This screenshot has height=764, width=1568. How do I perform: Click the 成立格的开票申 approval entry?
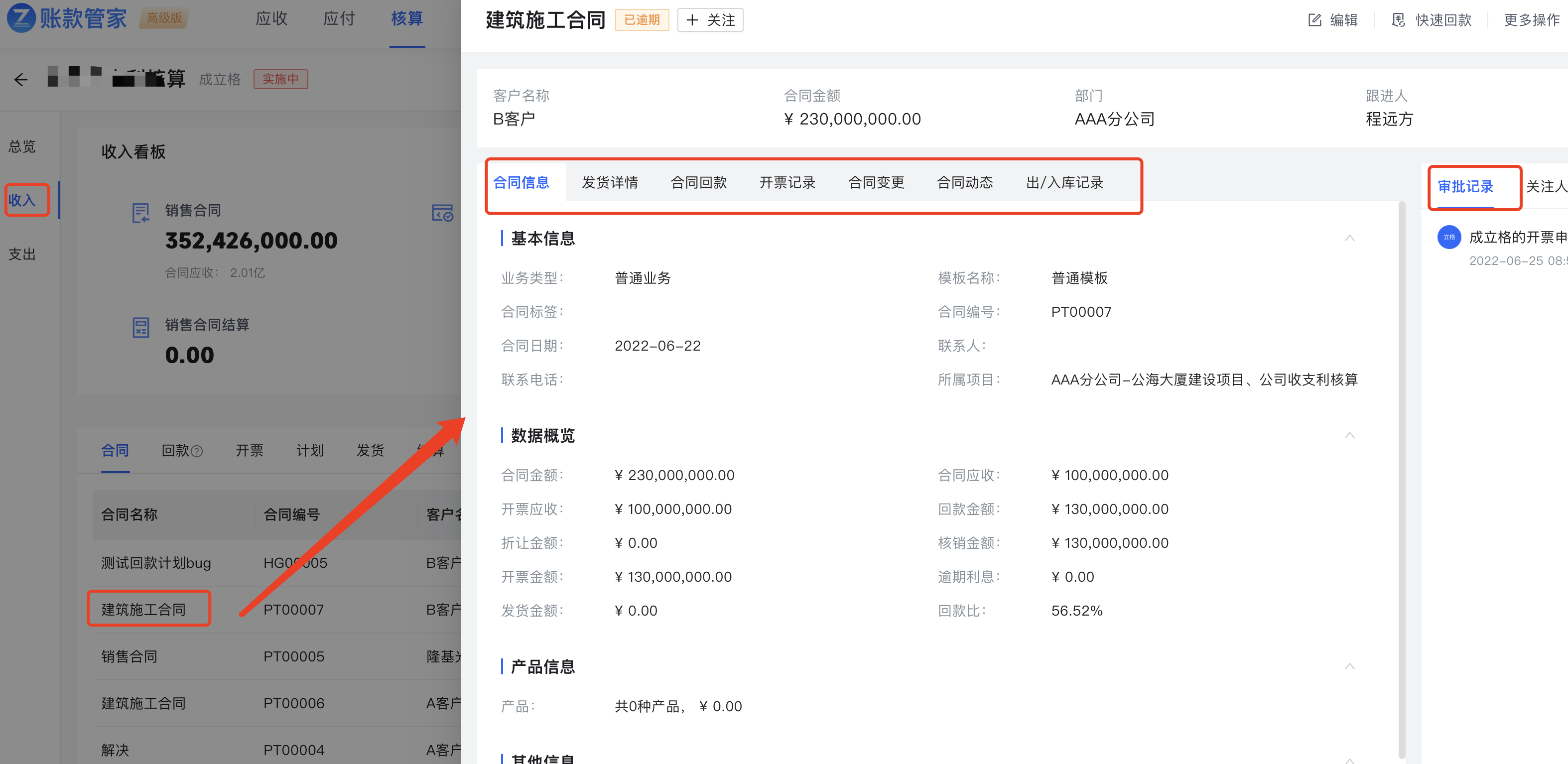coord(1518,238)
